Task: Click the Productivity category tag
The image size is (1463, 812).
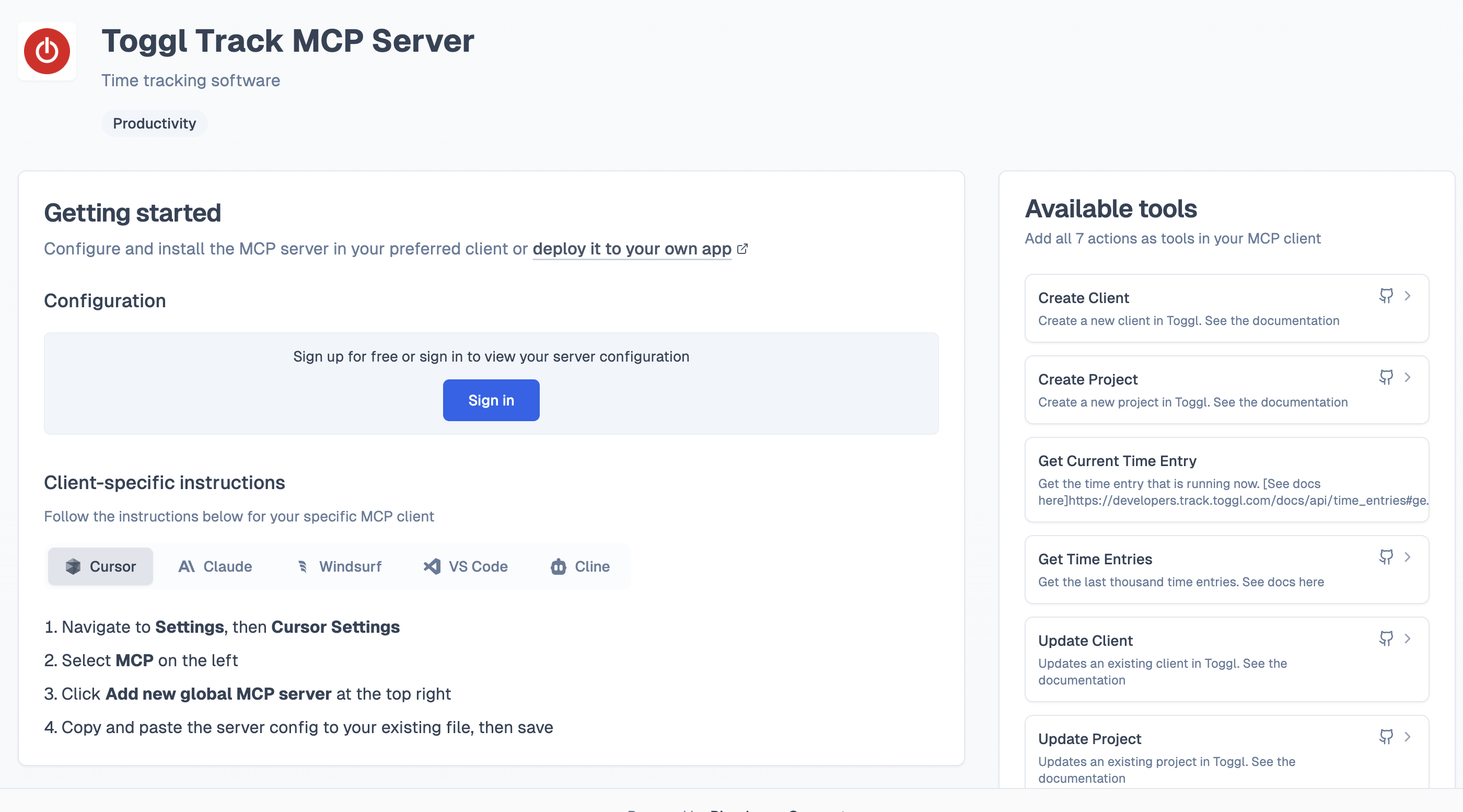Action: (154, 123)
